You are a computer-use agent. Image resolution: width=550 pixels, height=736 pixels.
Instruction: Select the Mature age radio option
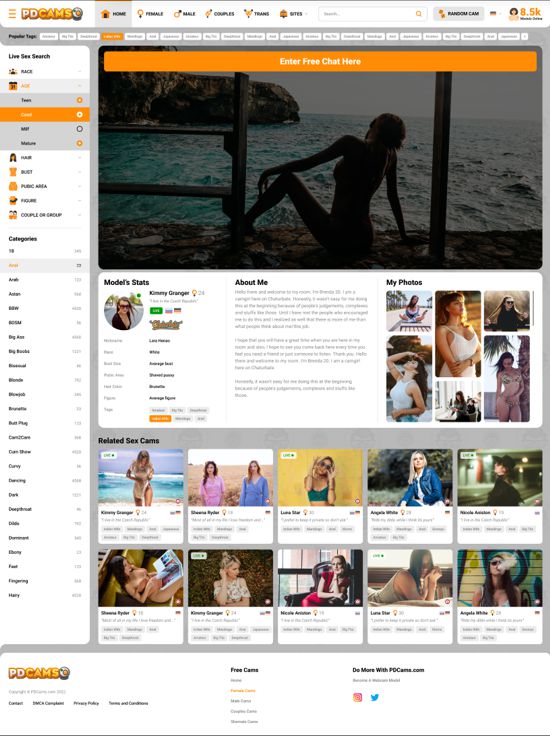tap(79, 143)
